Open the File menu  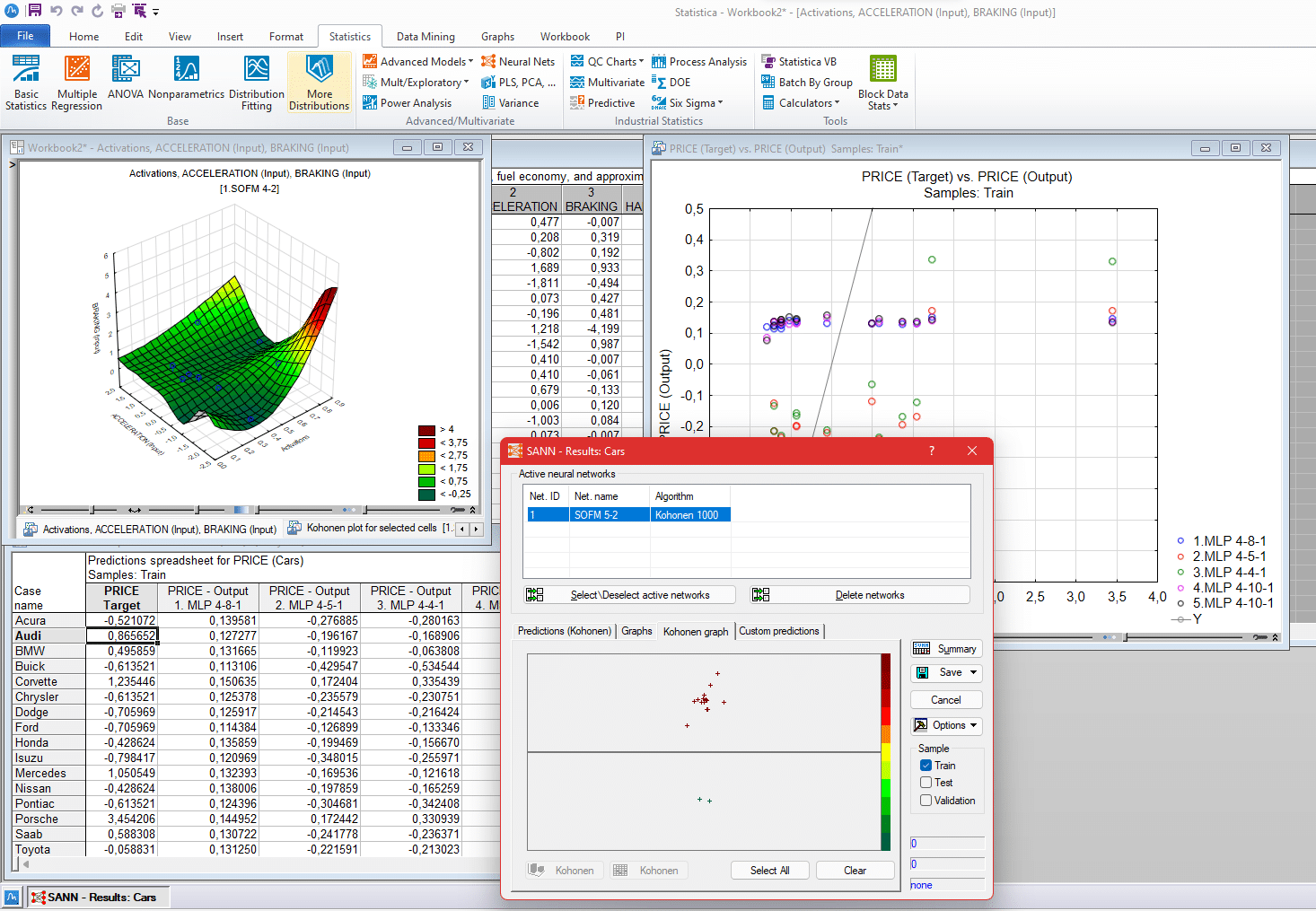pyautogui.click(x=25, y=36)
